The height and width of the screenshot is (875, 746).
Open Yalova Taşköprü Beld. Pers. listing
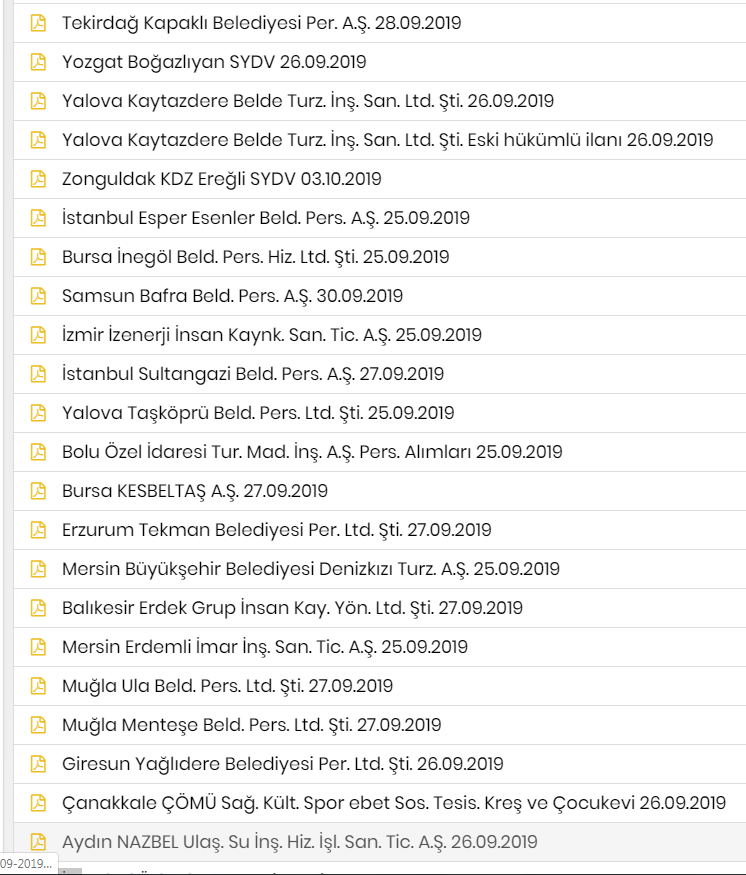click(x=258, y=413)
